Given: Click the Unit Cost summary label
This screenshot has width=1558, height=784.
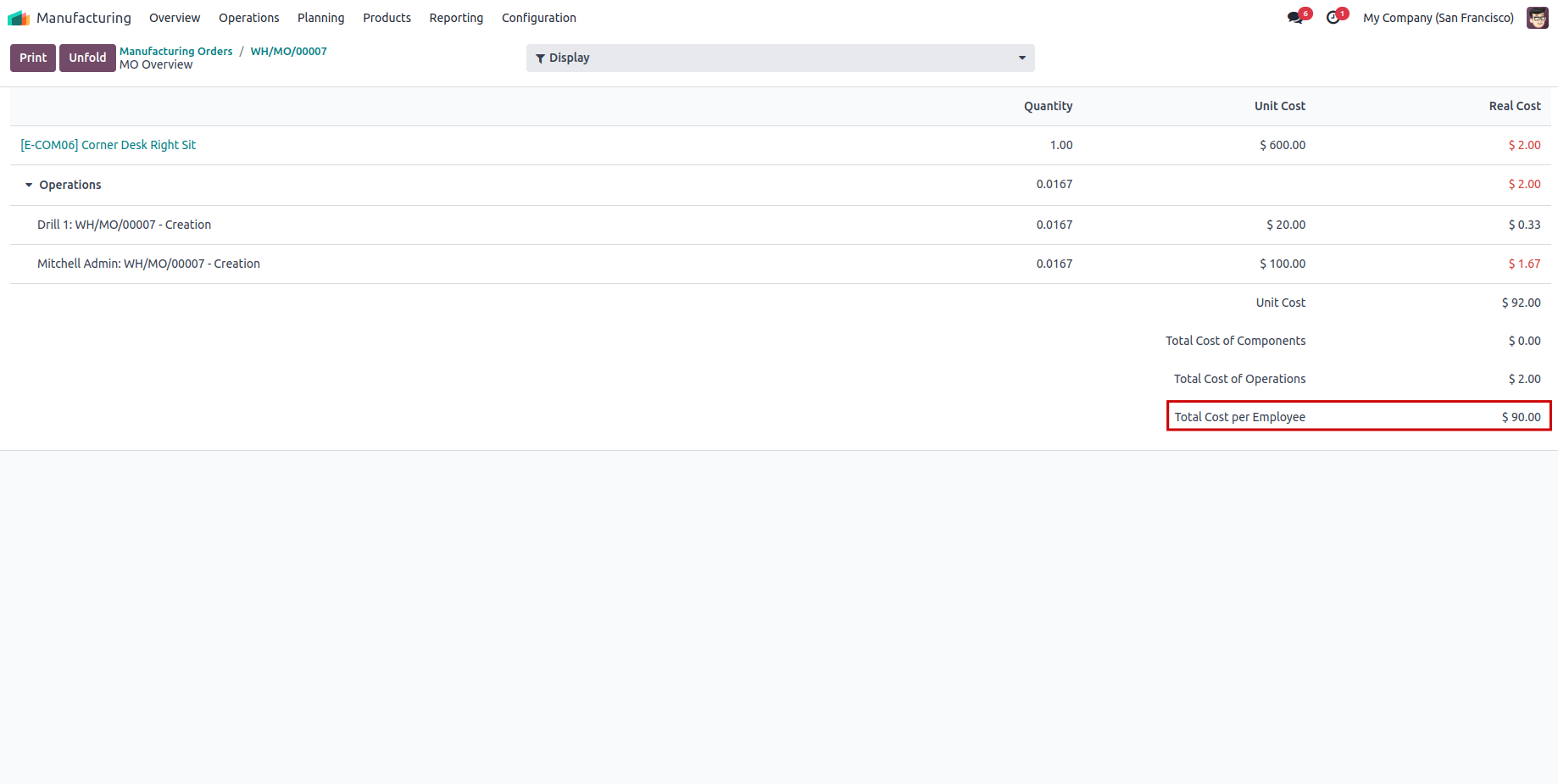Looking at the screenshot, I should [1280, 303].
